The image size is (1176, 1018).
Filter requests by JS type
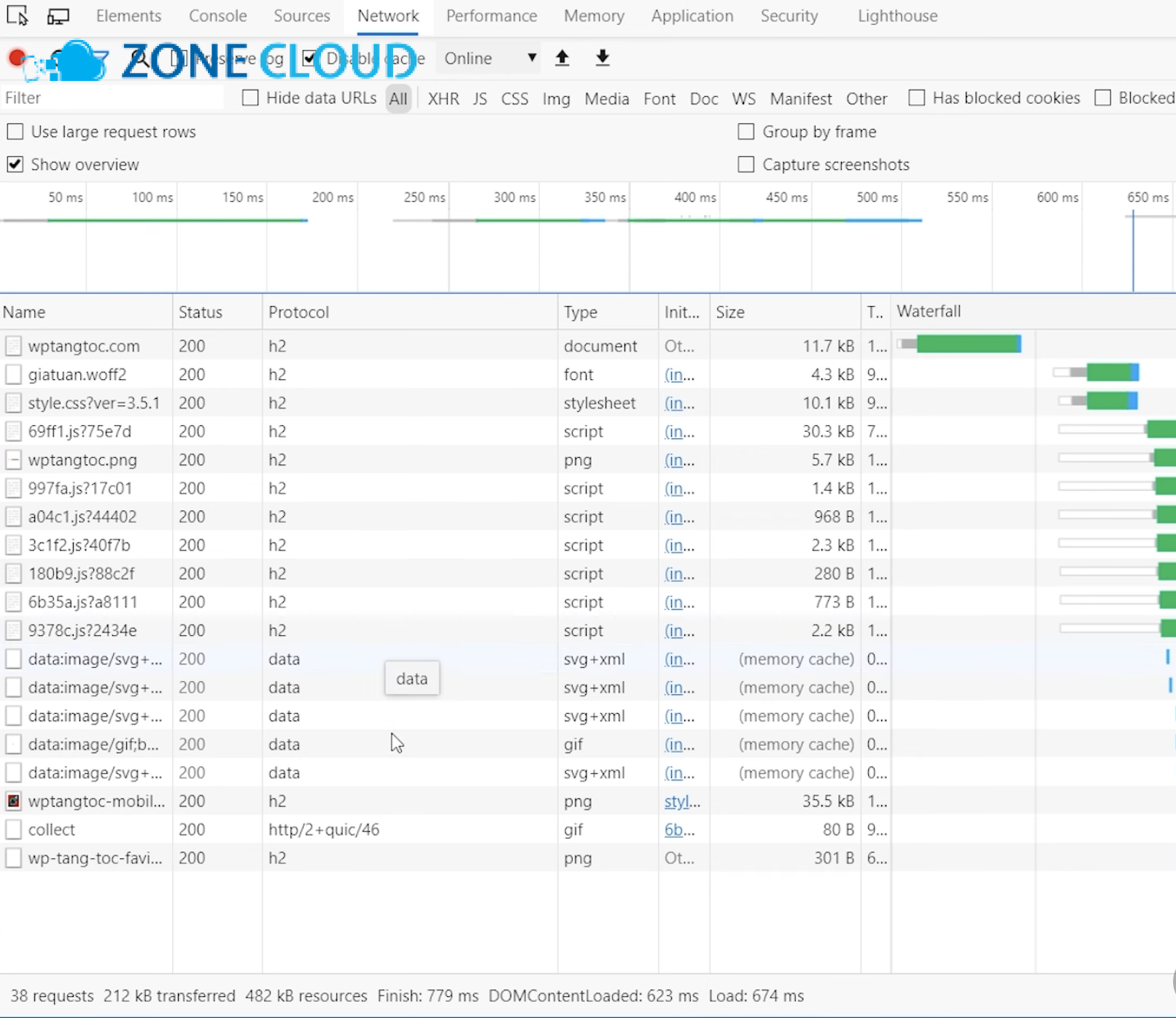479,98
